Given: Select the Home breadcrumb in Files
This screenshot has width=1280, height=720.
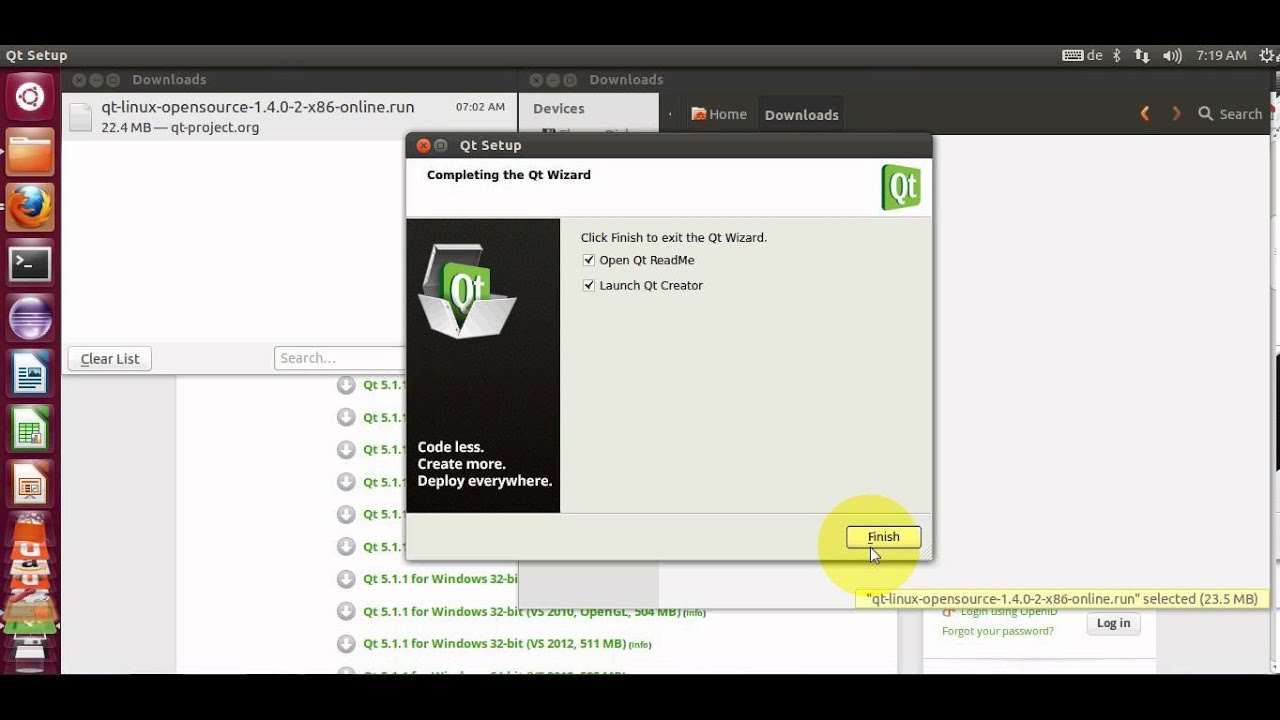Looking at the screenshot, I should pyautogui.click(x=719, y=114).
